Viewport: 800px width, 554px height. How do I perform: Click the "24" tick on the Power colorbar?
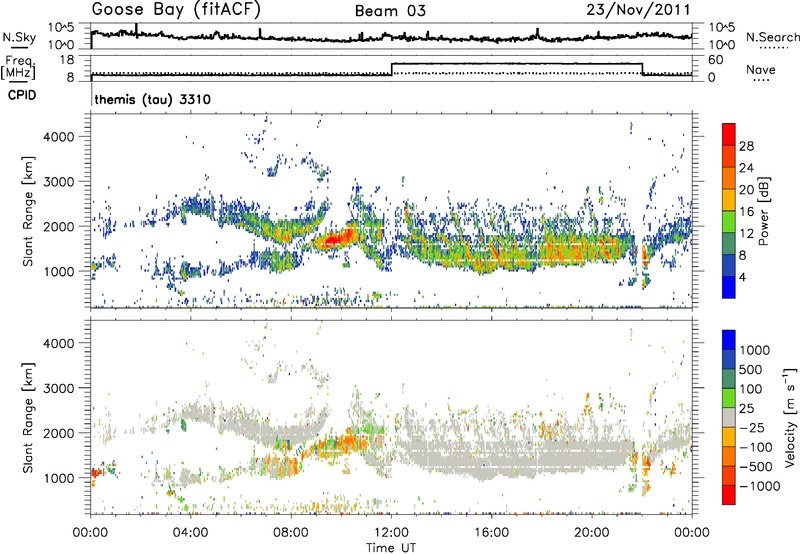pos(746,168)
